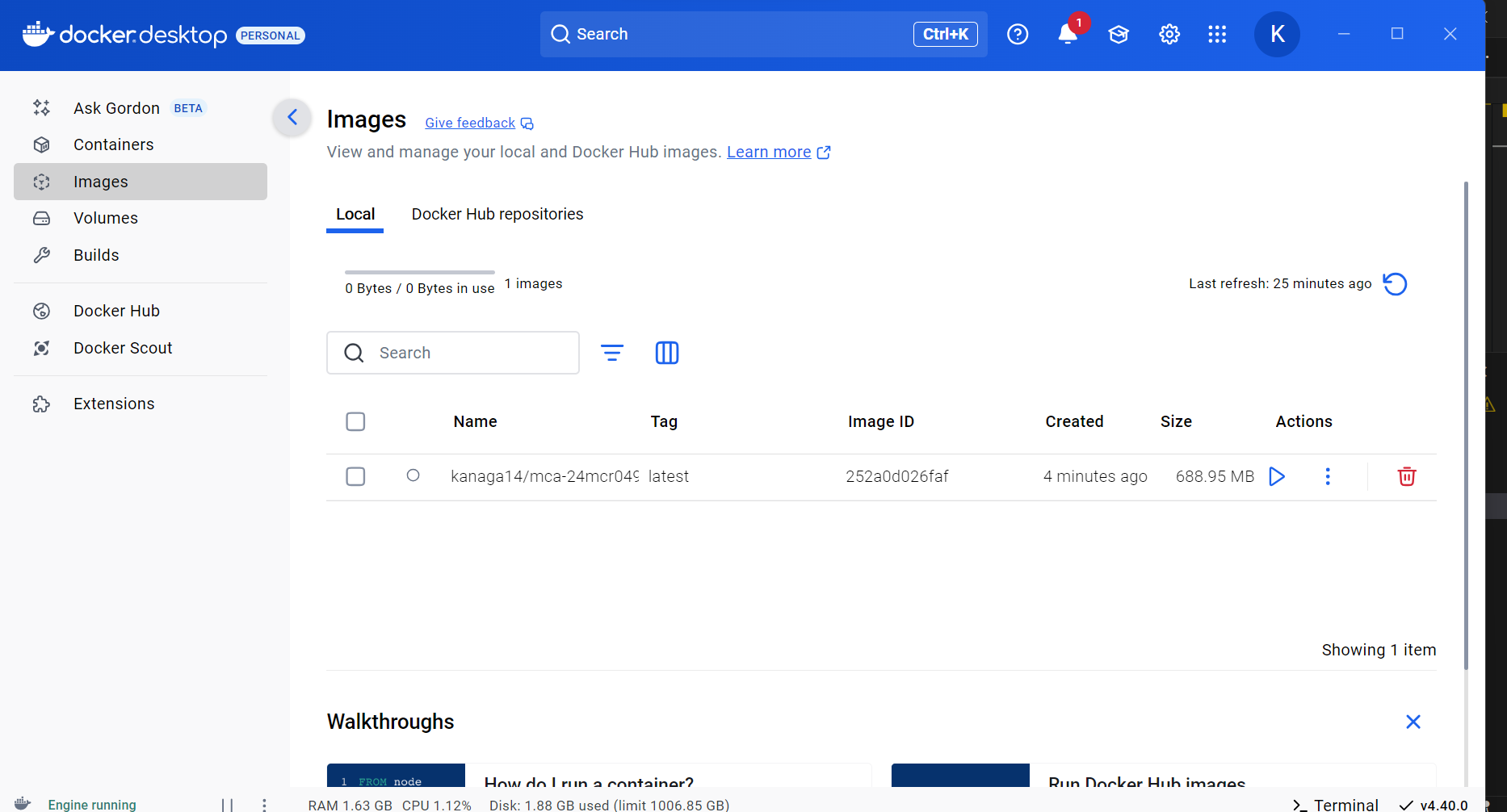
Task: Open the Builds section
Action: (140, 255)
